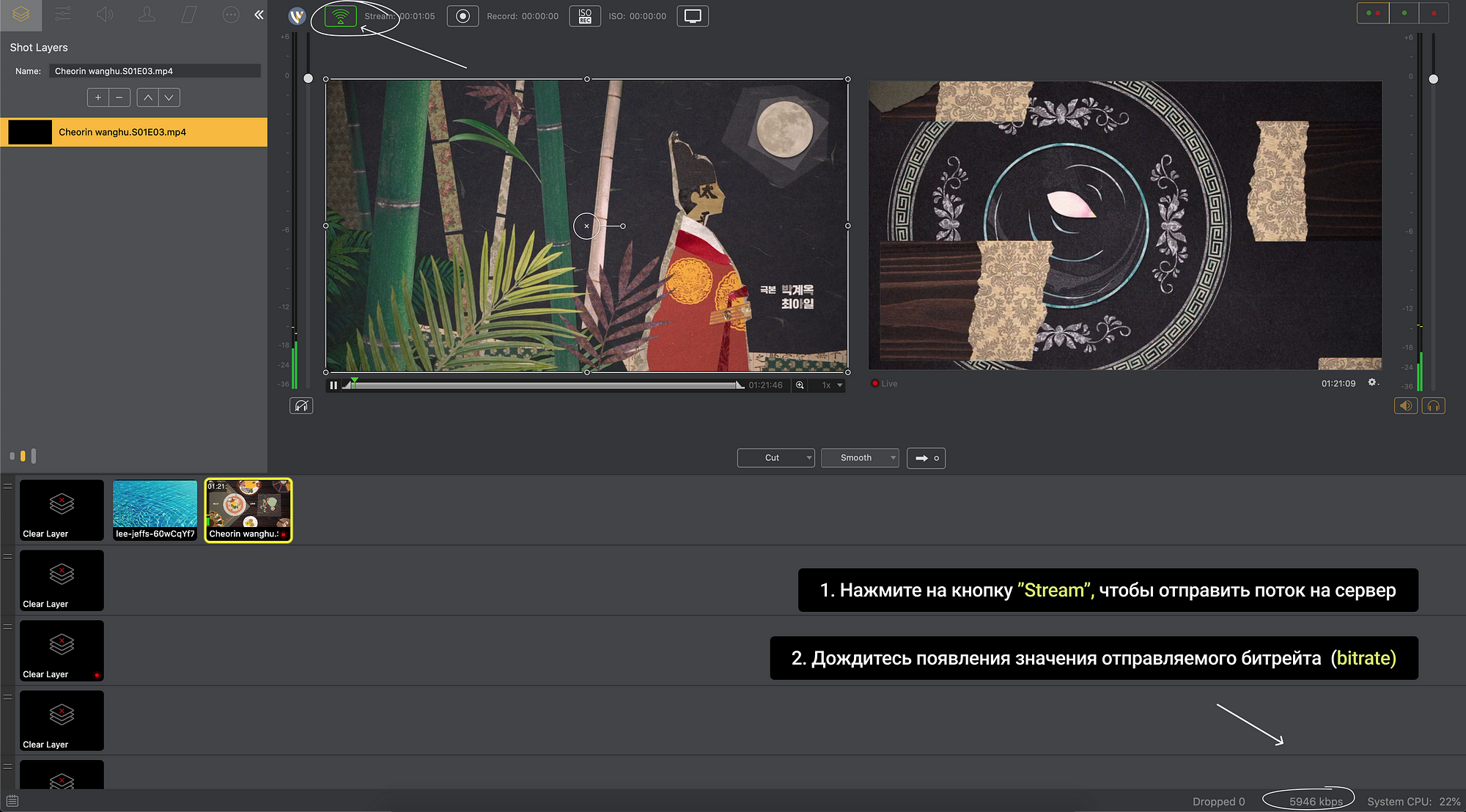The height and width of the screenshot is (812, 1466).
Task: Click the out-point marker on preview scrubber
Action: 740,385
